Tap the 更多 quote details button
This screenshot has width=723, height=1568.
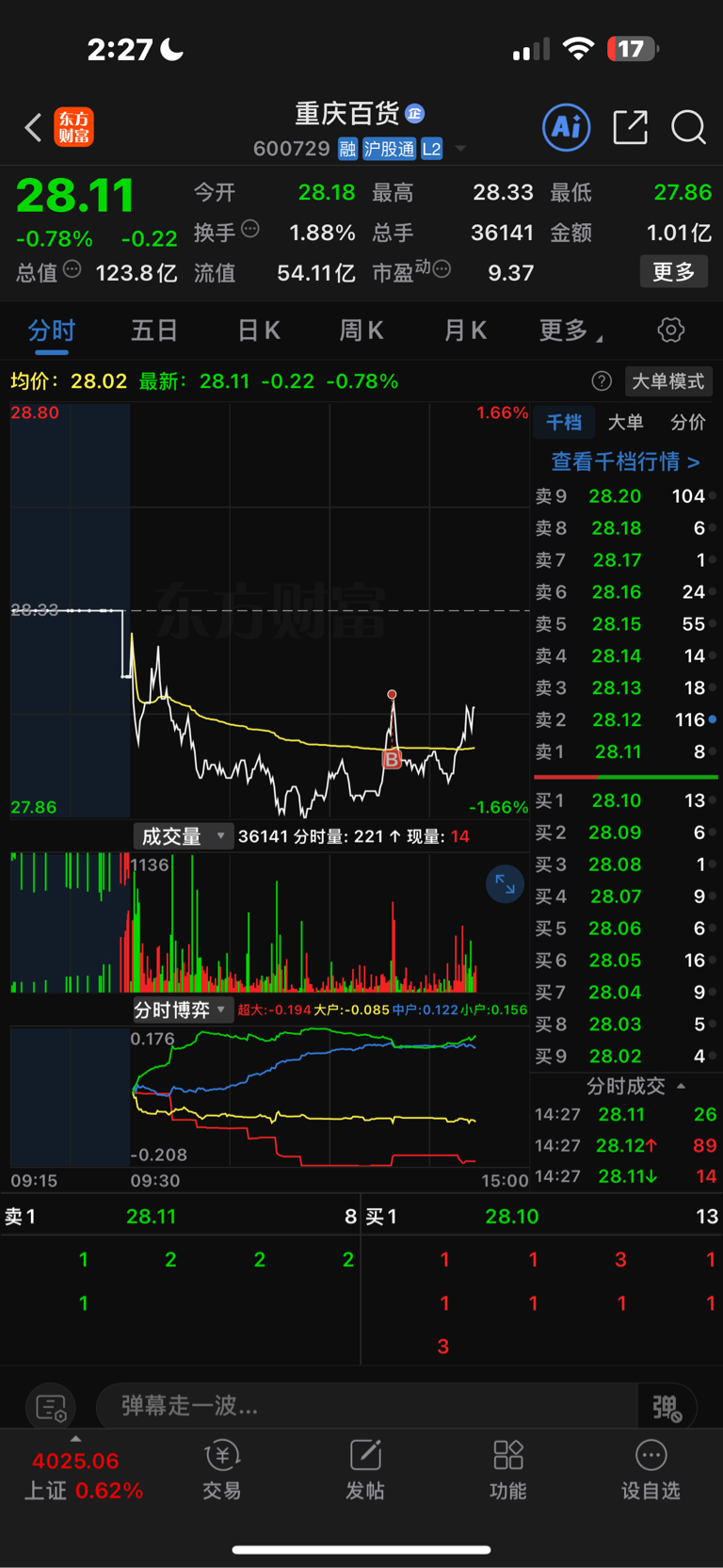(x=674, y=272)
